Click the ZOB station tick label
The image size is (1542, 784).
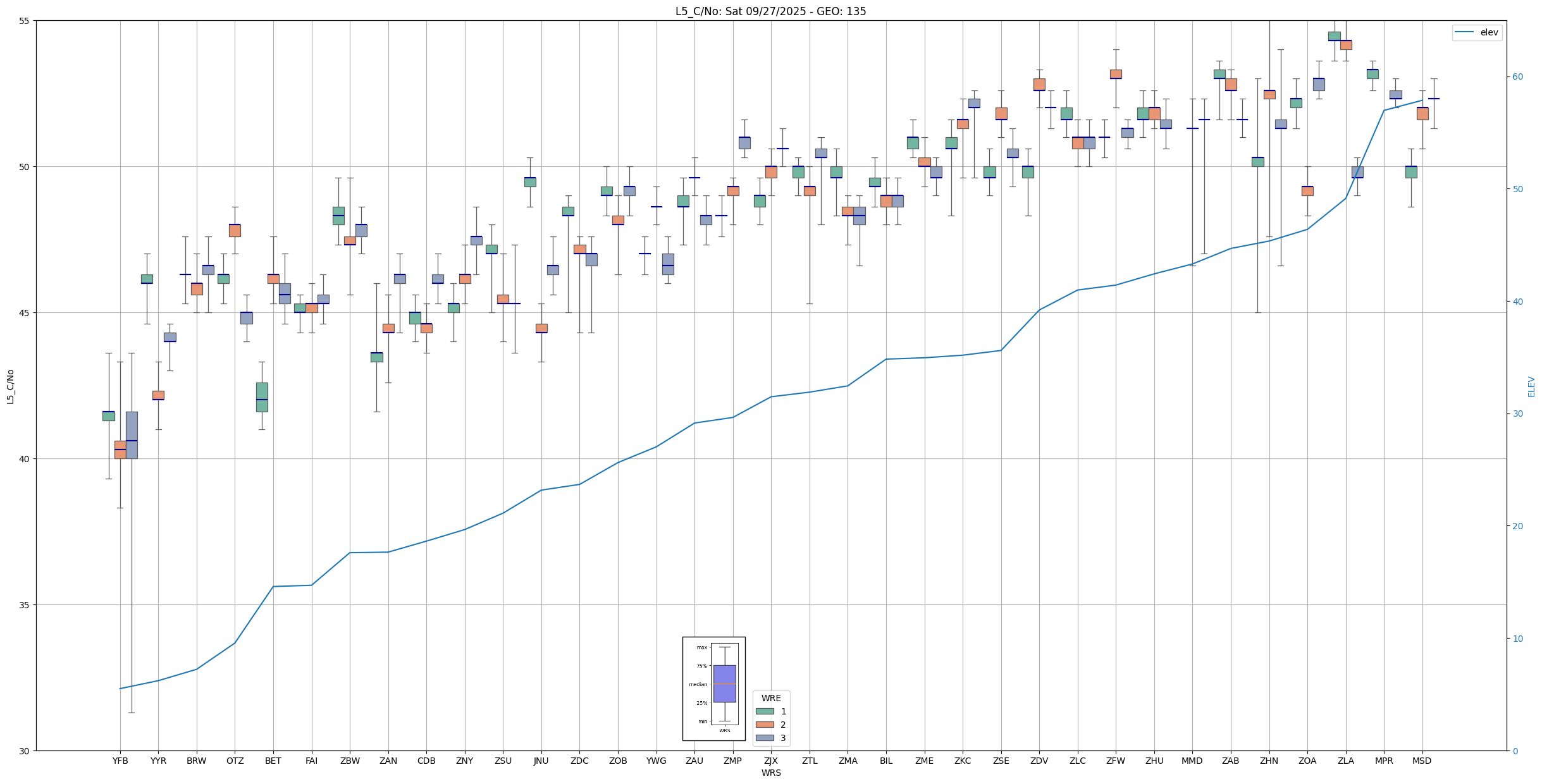(618, 761)
